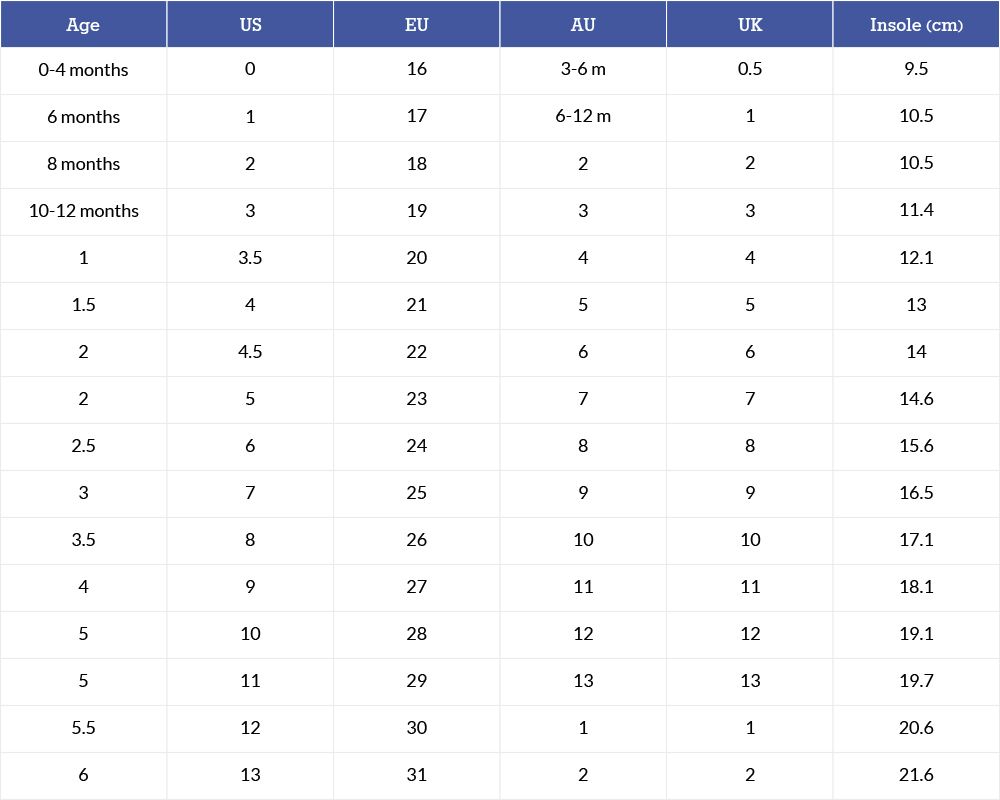
Task: Click the US size 4.5 cell
Action: click(250, 352)
